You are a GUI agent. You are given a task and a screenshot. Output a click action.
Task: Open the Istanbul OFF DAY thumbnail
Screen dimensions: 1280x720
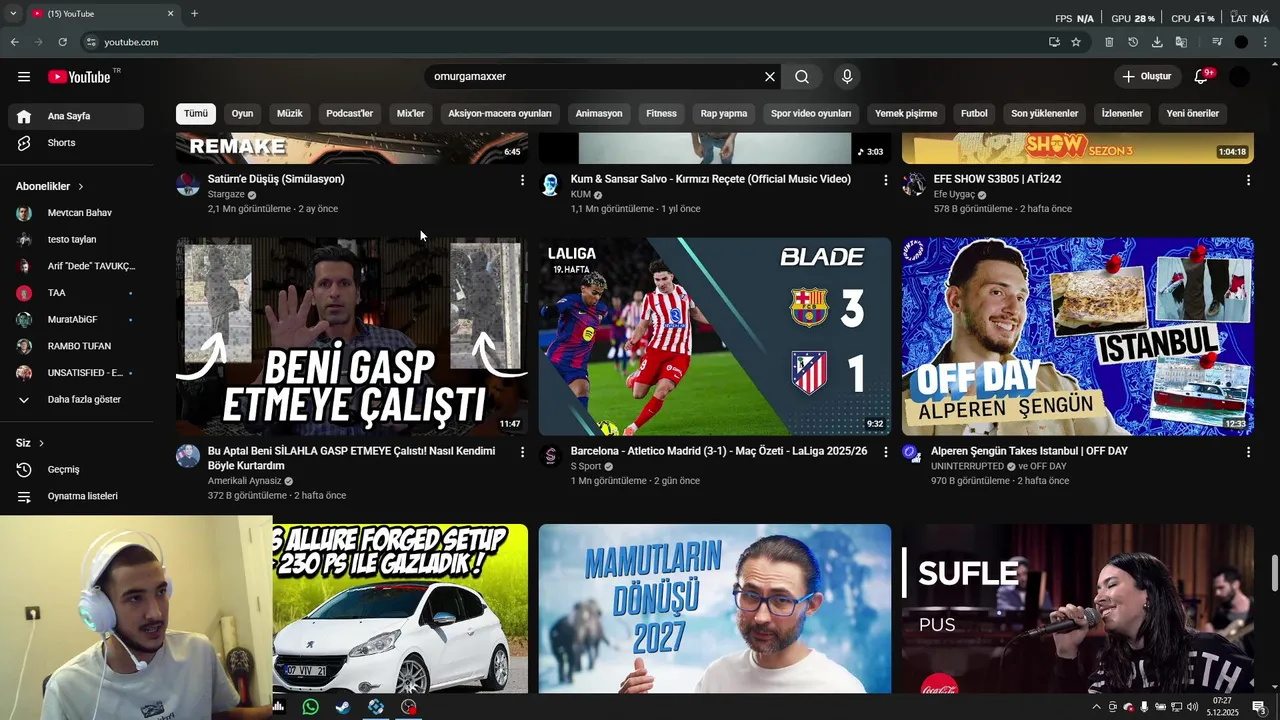pyautogui.click(x=1078, y=336)
